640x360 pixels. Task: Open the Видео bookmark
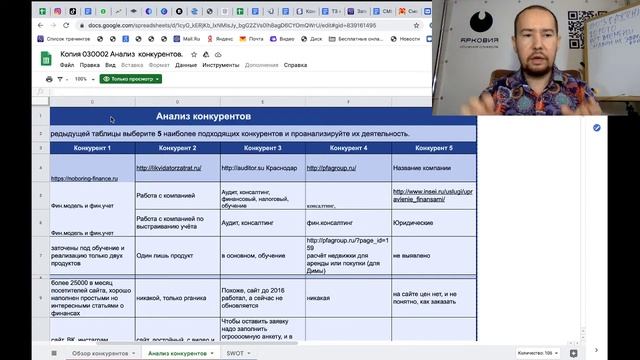[x=282, y=39]
